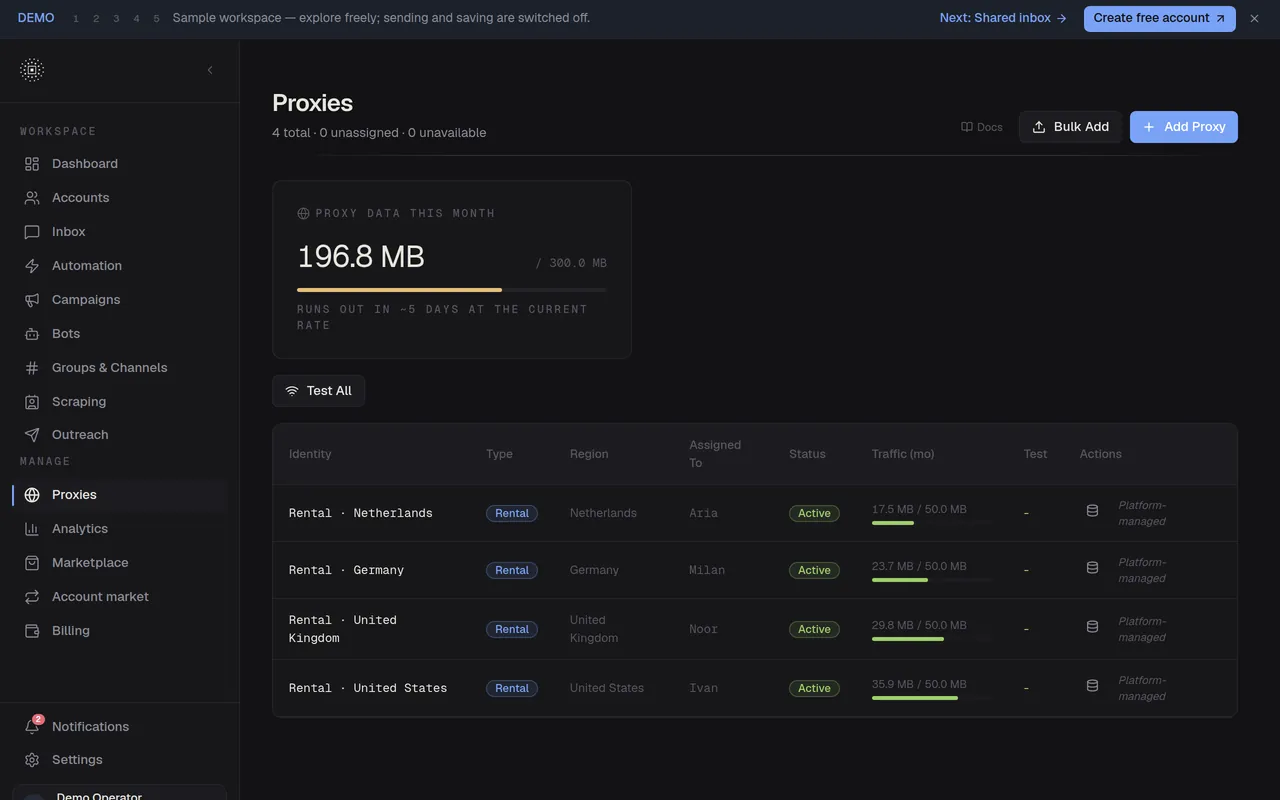The height and width of the screenshot is (800, 1280).
Task: Click the proxy data usage progress bar
Action: 452,290
